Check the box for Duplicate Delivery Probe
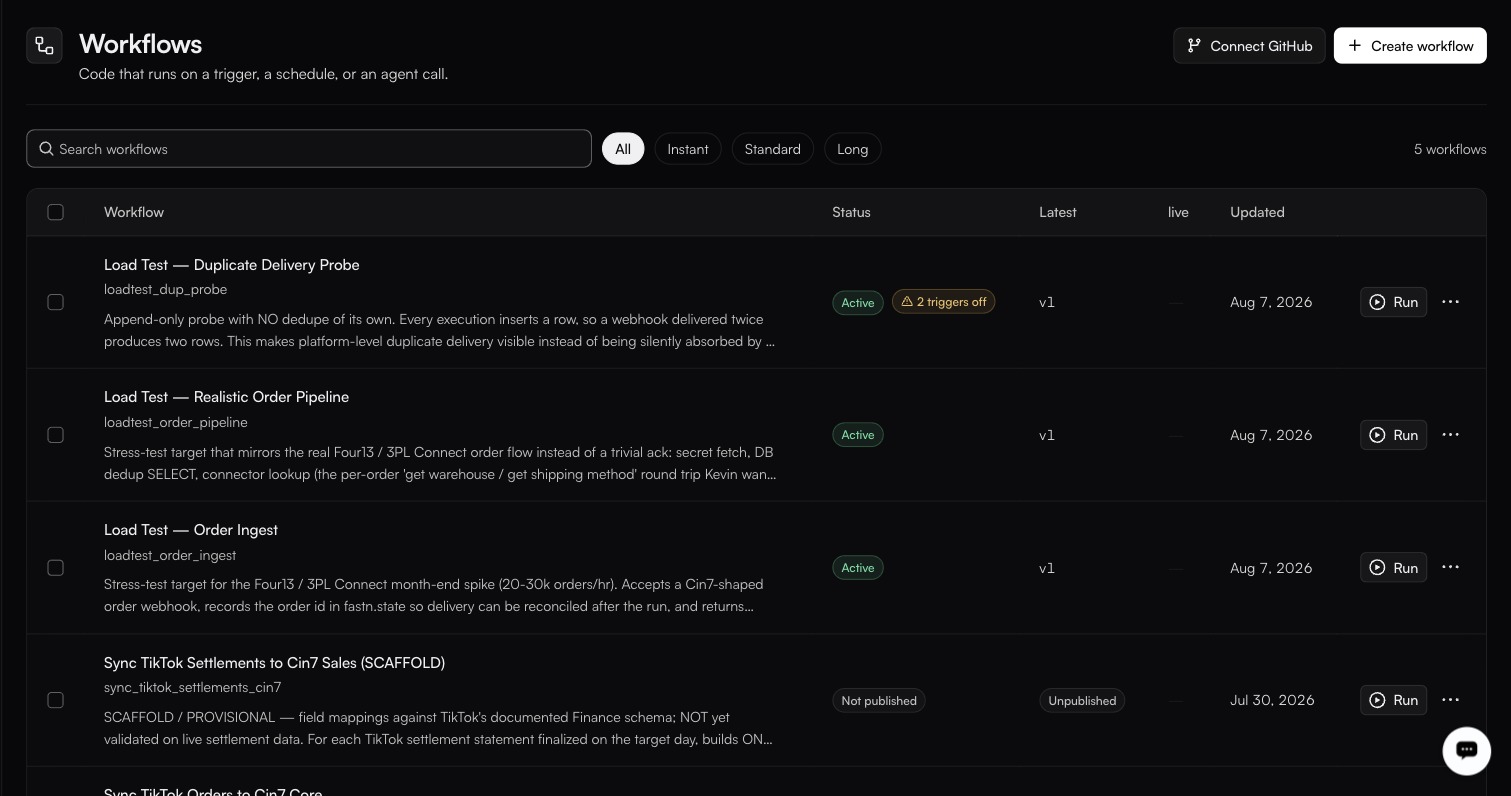The width and height of the screenshot is (1511, 796). click(56, 302)
